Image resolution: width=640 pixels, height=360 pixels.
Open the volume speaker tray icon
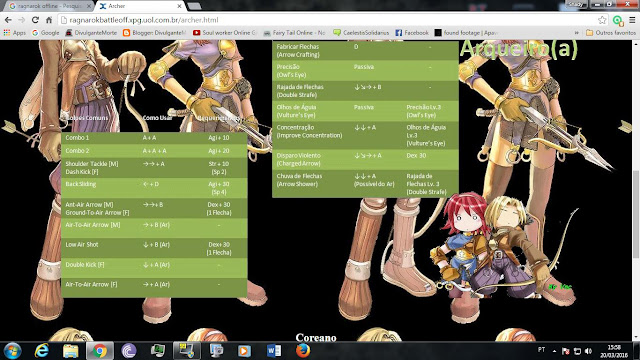(589, 351)
